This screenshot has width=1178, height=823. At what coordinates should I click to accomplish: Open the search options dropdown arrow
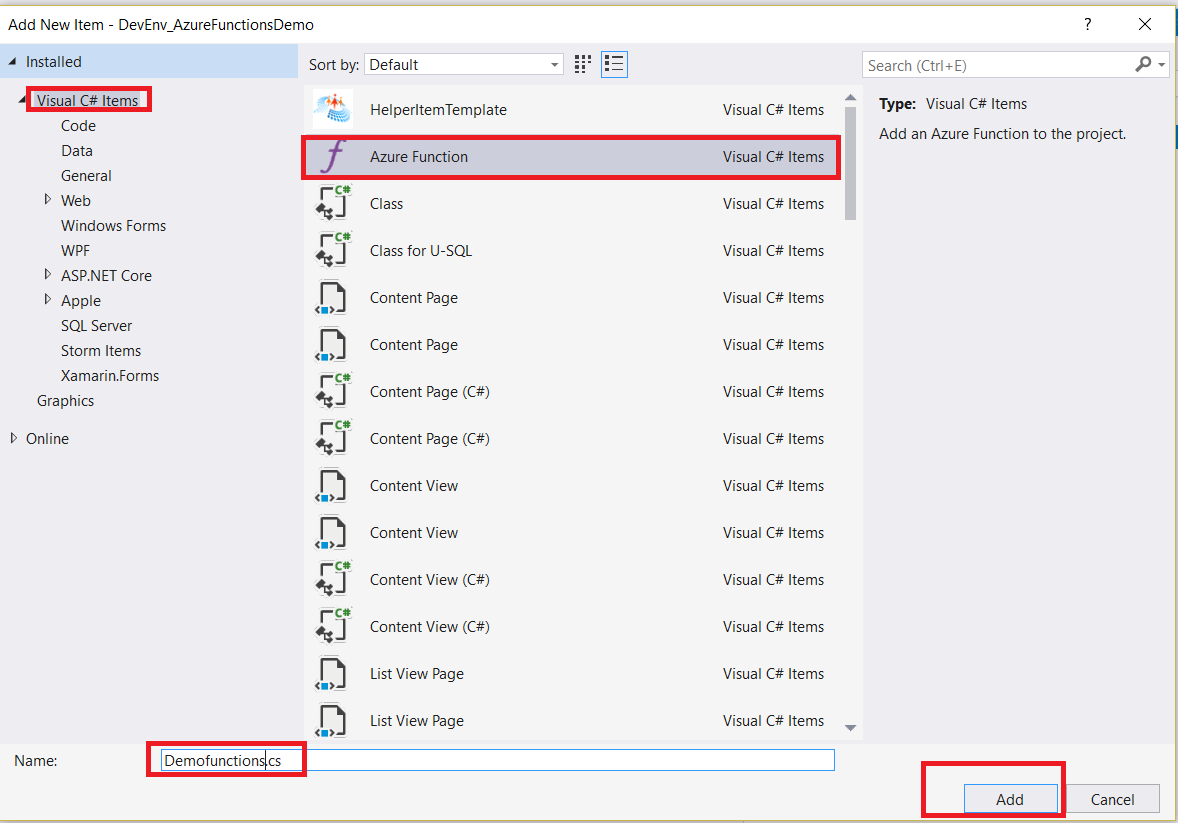pos(1161,65)
